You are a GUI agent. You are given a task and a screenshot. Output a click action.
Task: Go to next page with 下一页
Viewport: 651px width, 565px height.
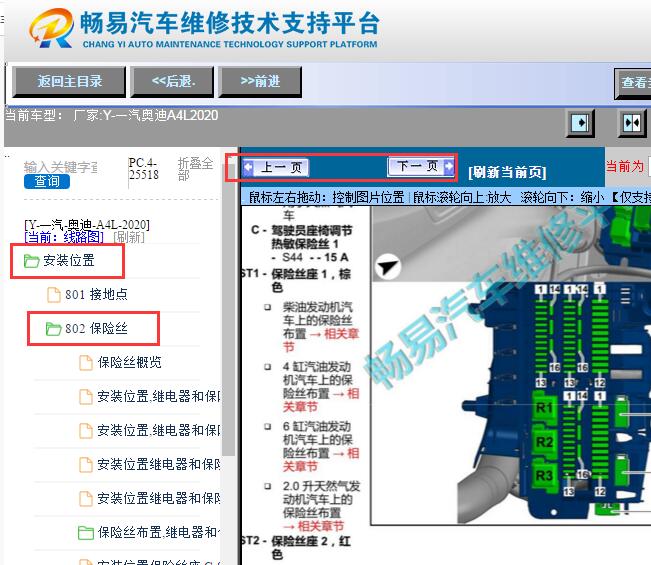point(421,166)
